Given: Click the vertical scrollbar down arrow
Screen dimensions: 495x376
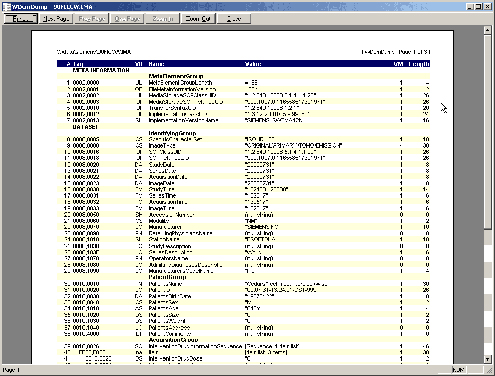Looking at the screenshot, I should 487,359.
